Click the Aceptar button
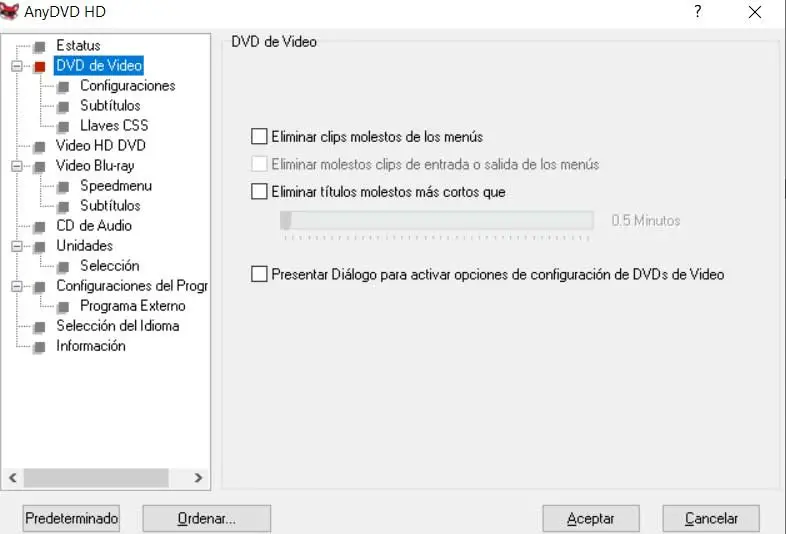This screenshot has width=786, height=534. click(591, 518)
